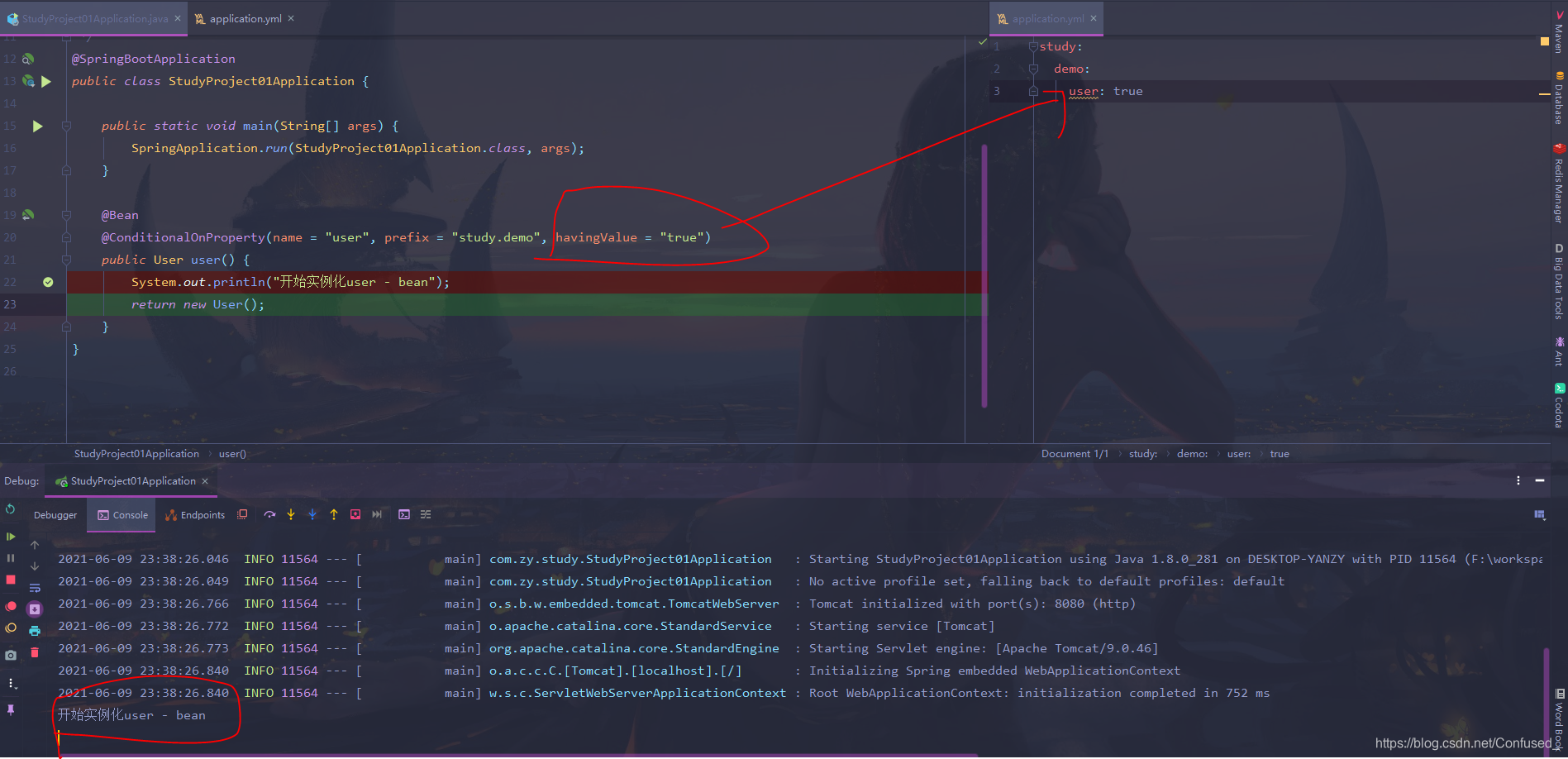1568x759 pixels.
Task: Collapse user() method fold on line 21
Action: [x=66, y=260]
